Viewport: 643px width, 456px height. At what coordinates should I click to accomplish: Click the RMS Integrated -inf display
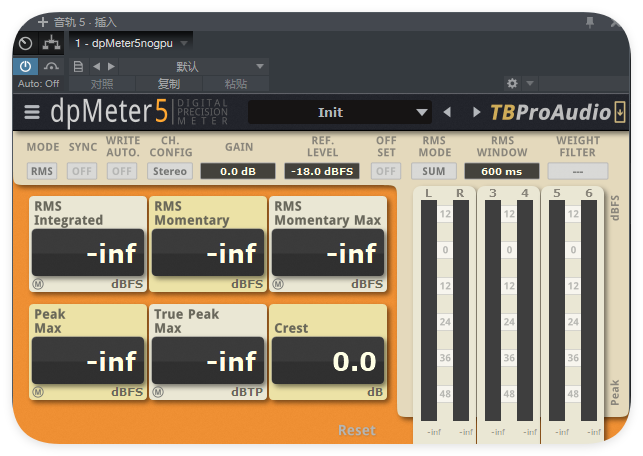click(88, 253)
